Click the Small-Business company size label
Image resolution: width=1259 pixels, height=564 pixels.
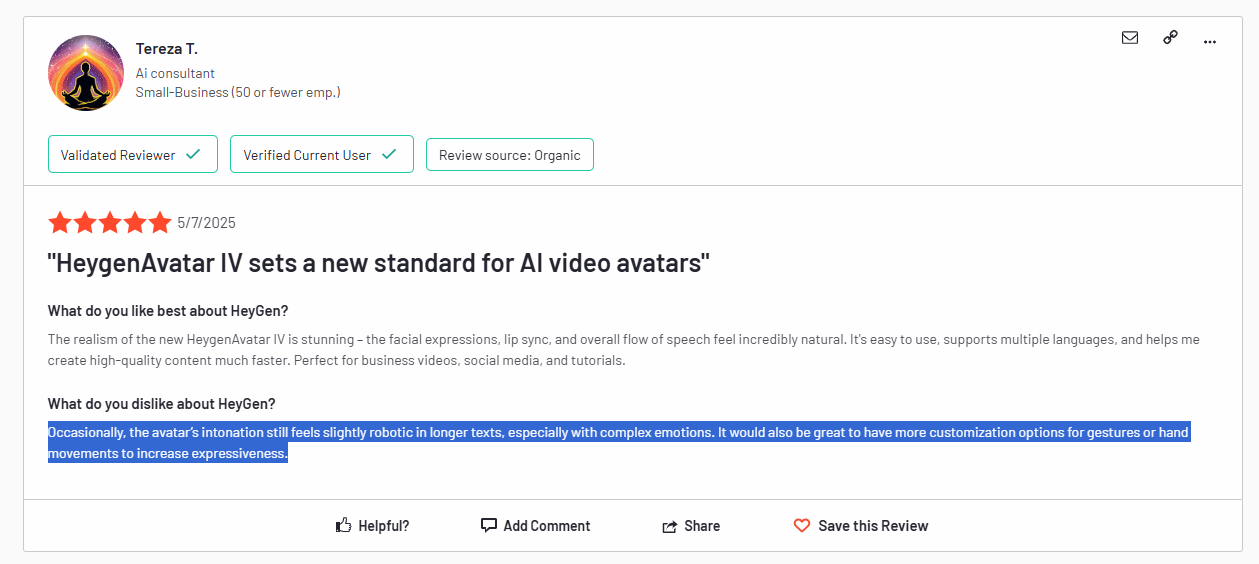click(238, 92)
